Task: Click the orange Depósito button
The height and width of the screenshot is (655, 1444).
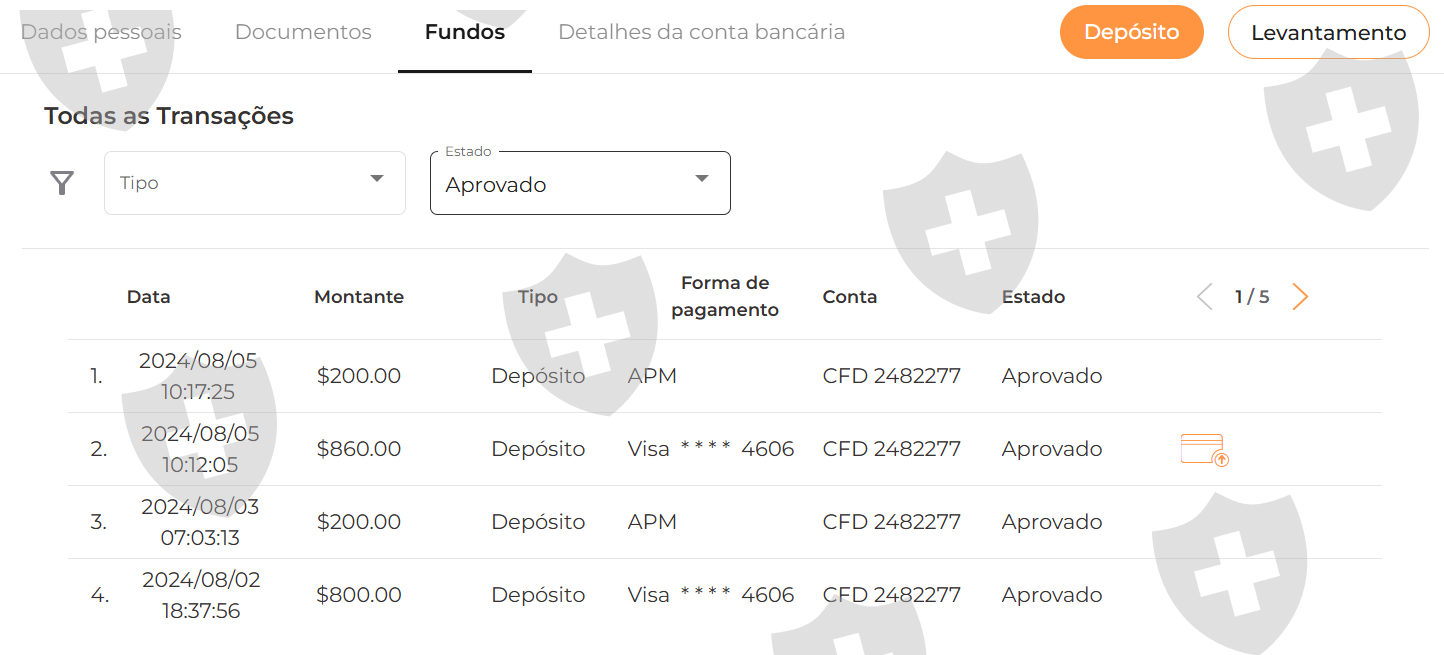Action: pyautogui.click(x=1131, y=32)
